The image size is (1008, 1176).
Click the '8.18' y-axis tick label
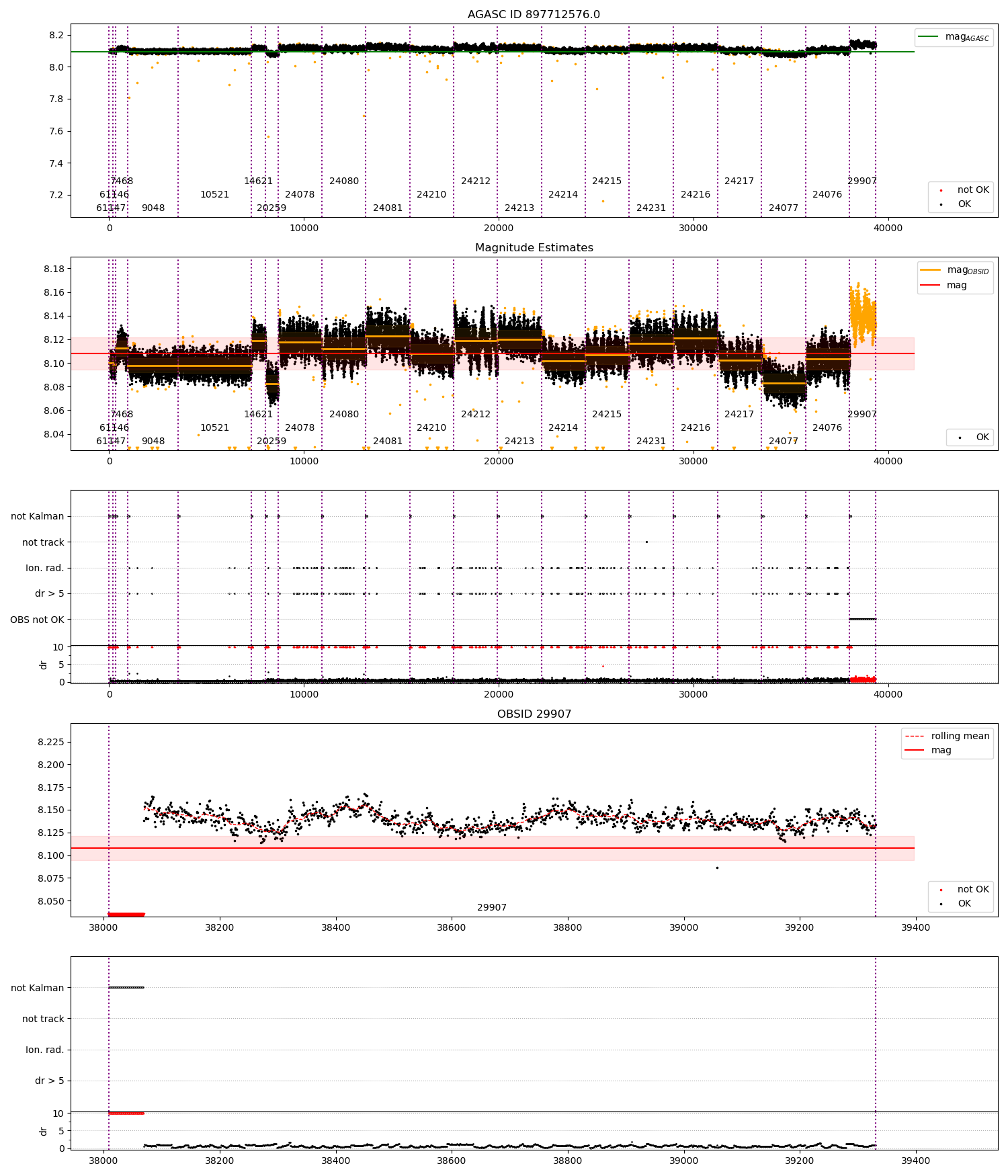[x=54, y=269]
